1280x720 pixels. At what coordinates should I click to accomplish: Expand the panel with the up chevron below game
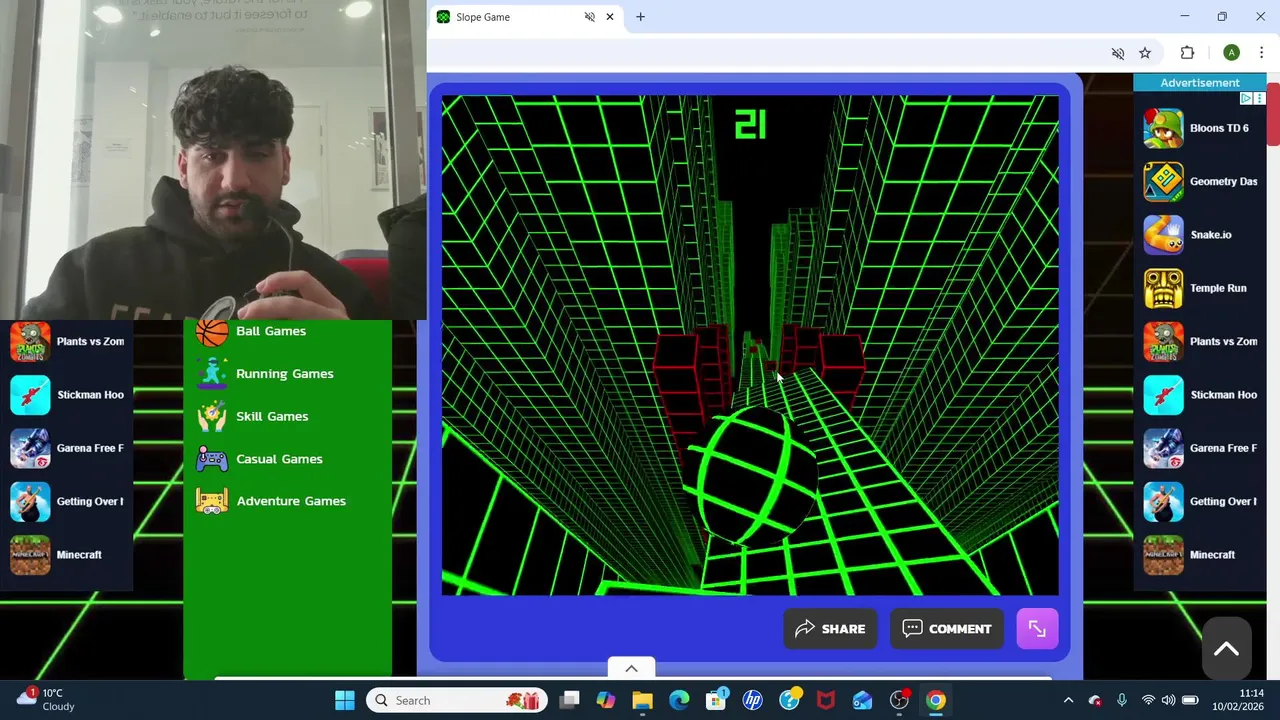coord(631,668)
